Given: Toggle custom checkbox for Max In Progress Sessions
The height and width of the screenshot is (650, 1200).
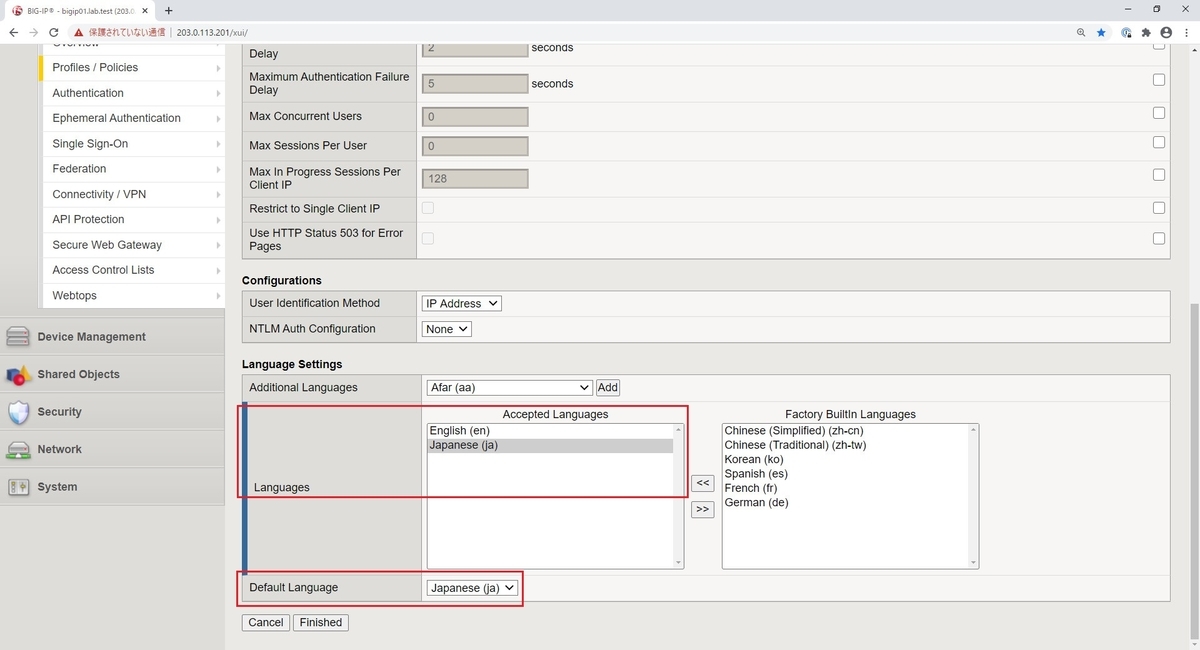Looking at the screenshot, I should pos(1159,175).
